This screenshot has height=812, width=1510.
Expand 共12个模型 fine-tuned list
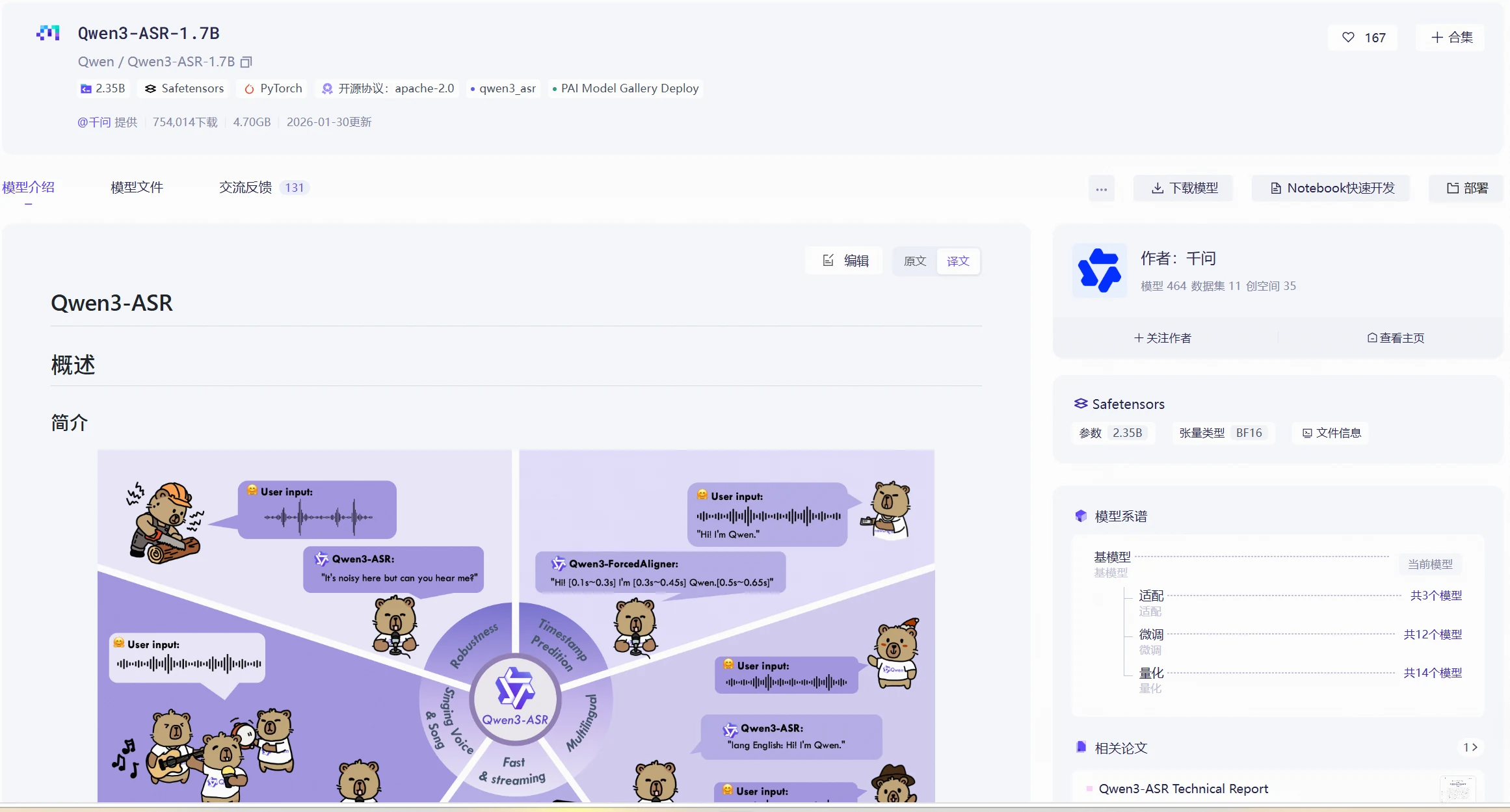[x=1432, y=634]
